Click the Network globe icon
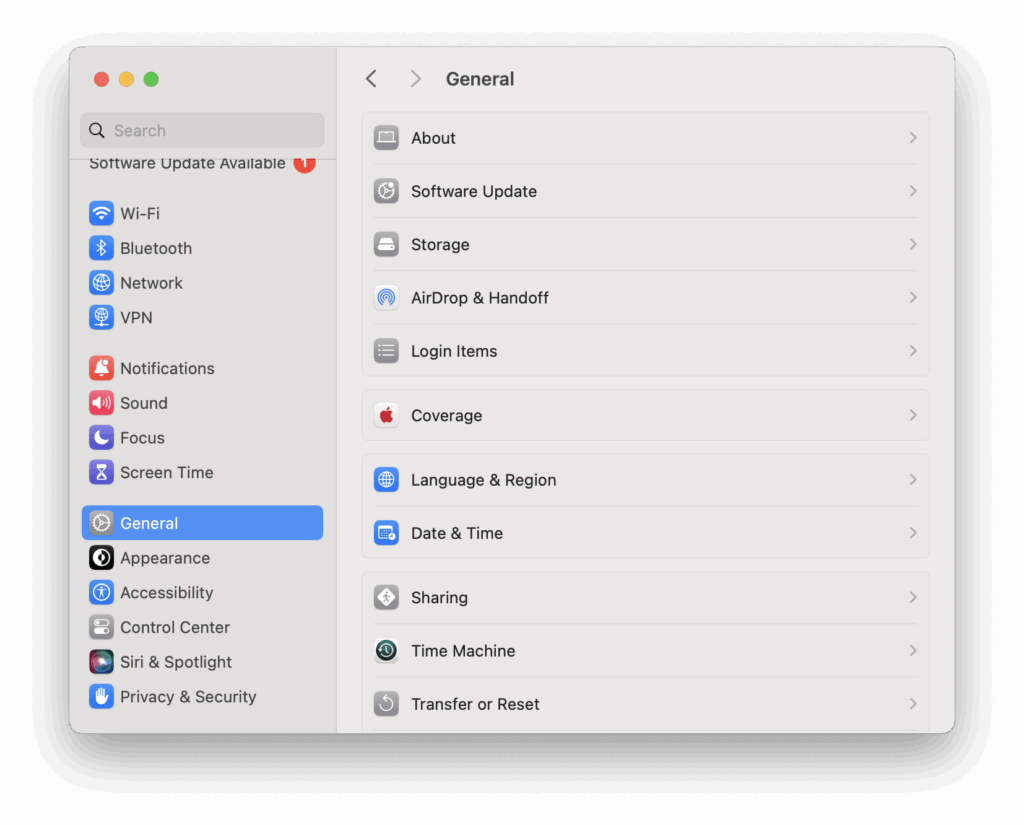The height and width of the screenshot is (825, 1024). tap(101, 282)
